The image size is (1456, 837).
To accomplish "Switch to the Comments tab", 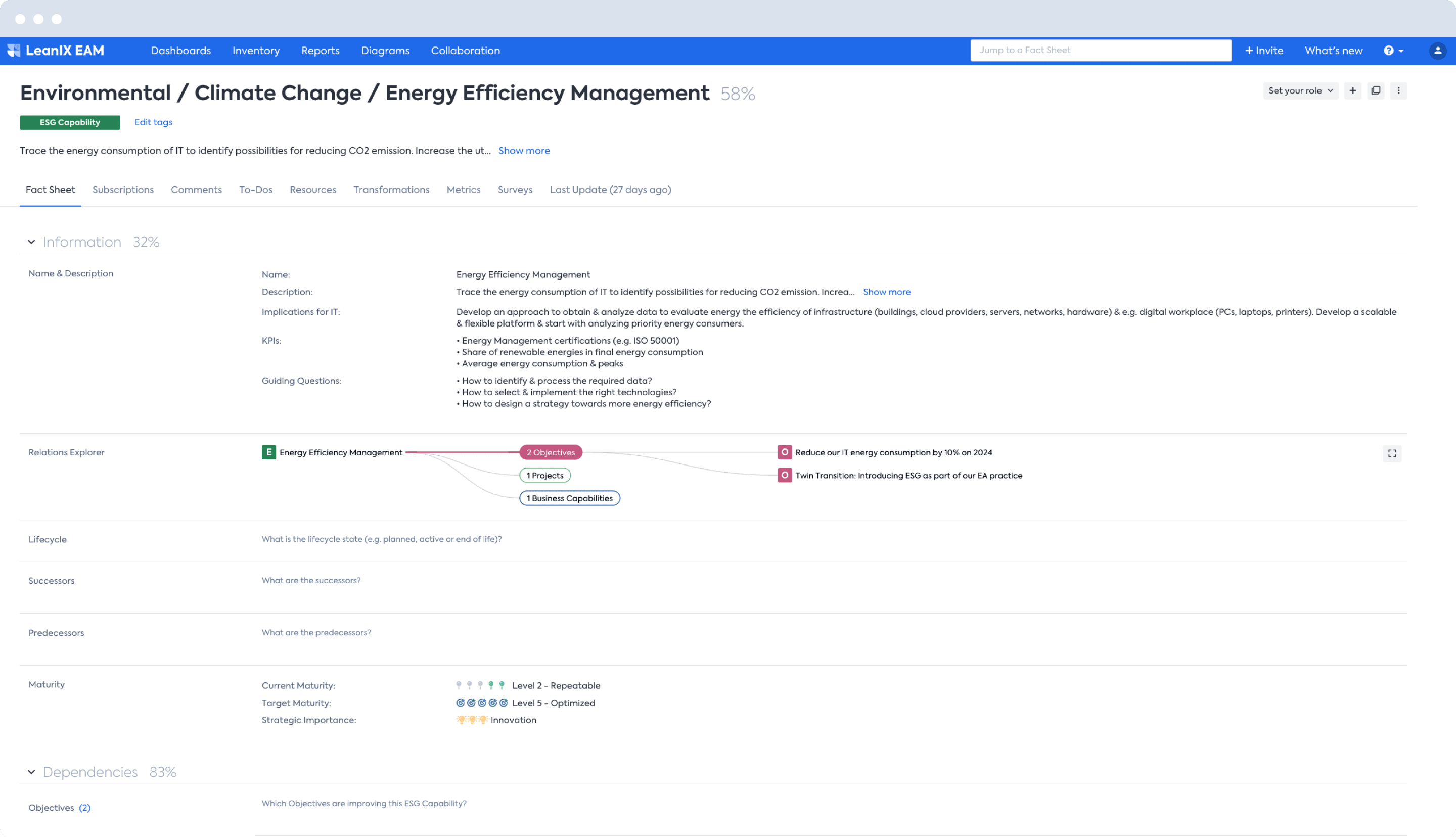I will [196, 190].
